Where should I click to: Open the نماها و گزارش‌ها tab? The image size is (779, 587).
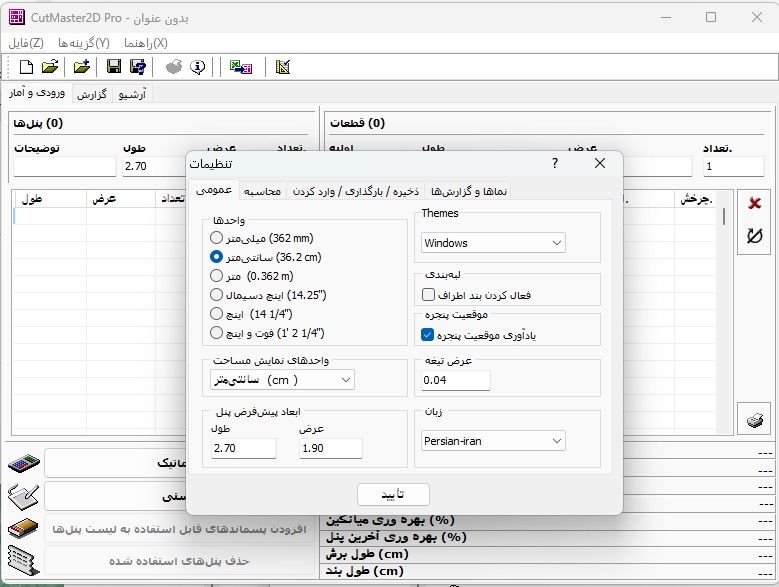pyautogui.click(x=469, y=191)
